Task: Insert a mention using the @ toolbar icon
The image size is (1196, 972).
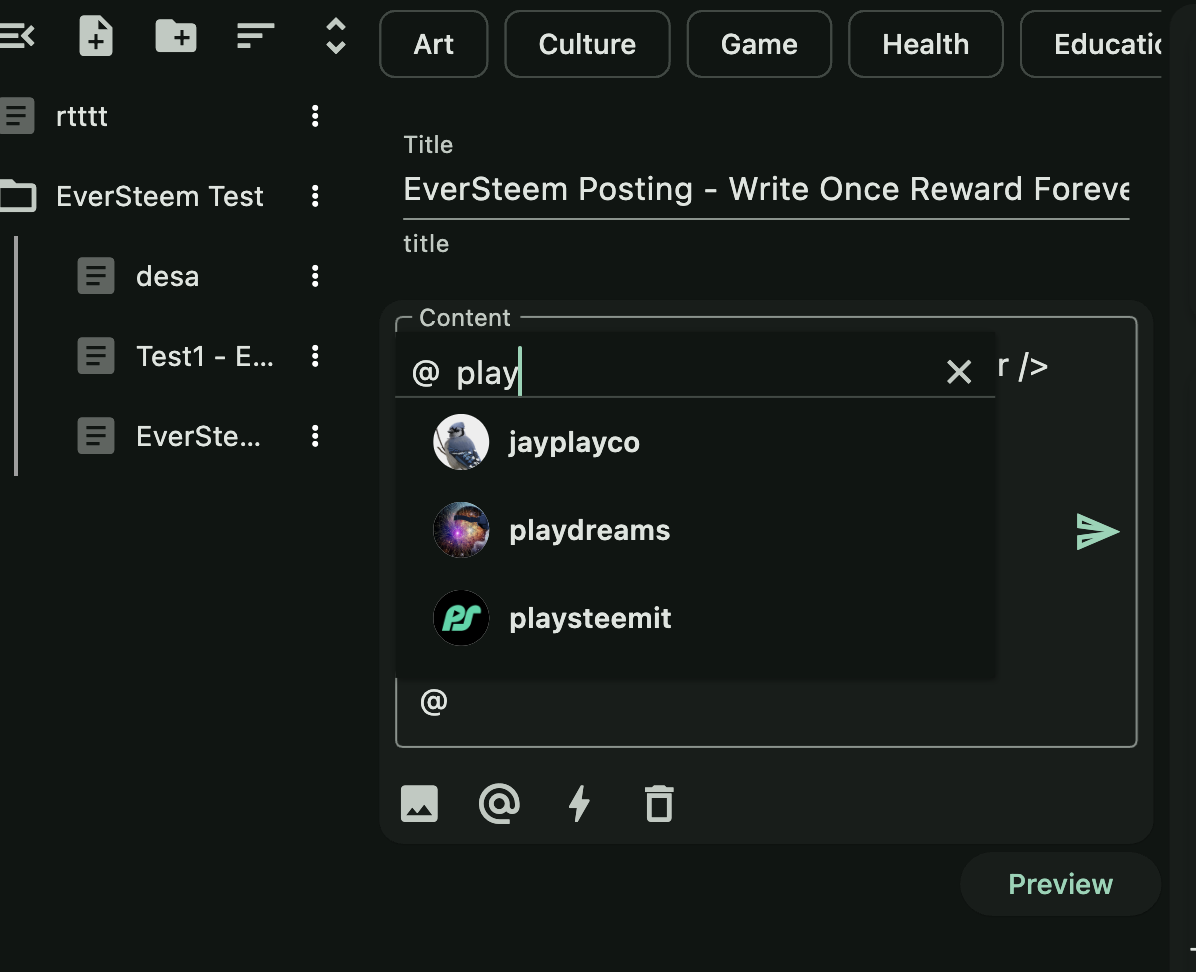Action: (x=500, y=803)
